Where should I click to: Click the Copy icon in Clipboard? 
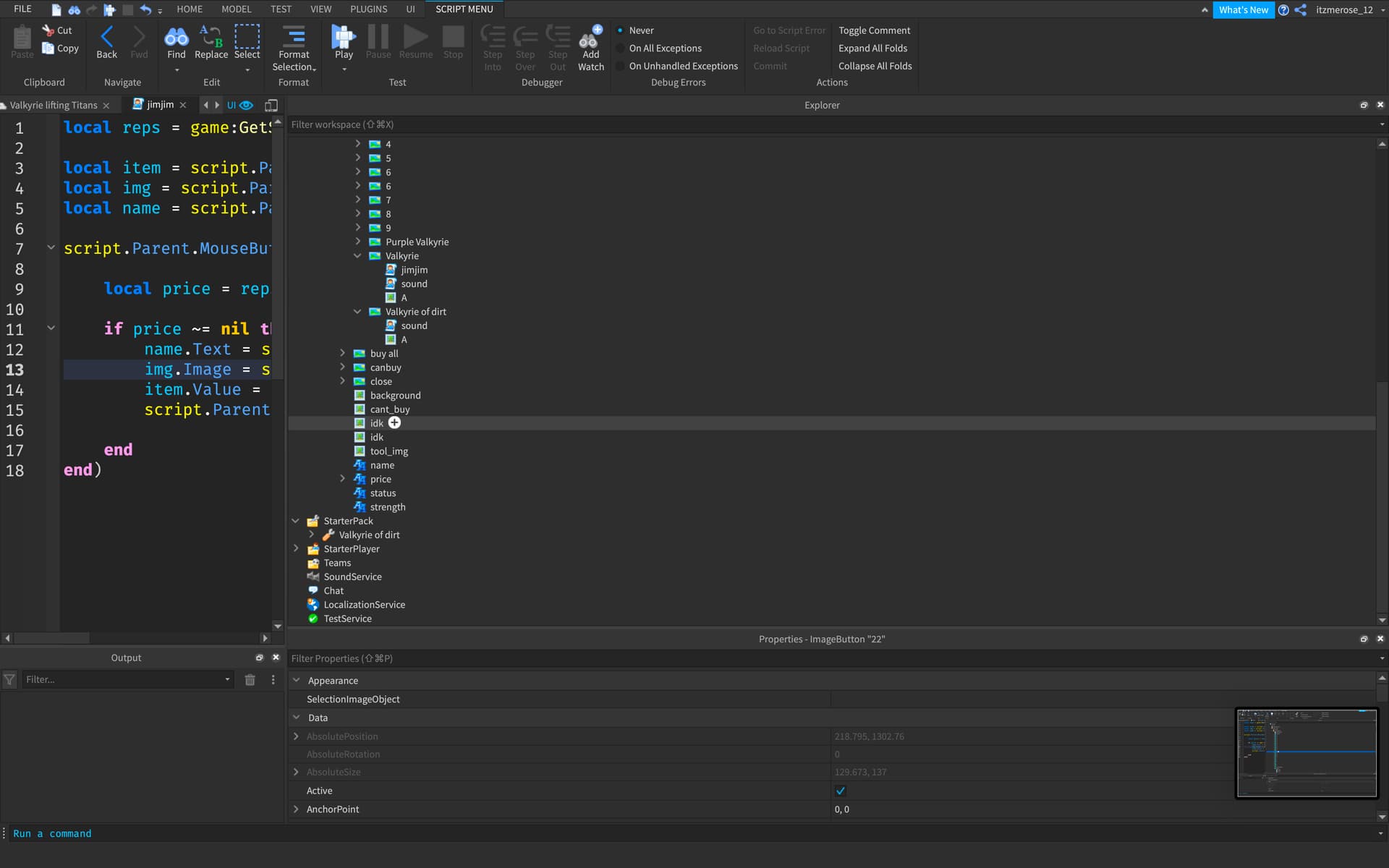click(x=48, y=48)
